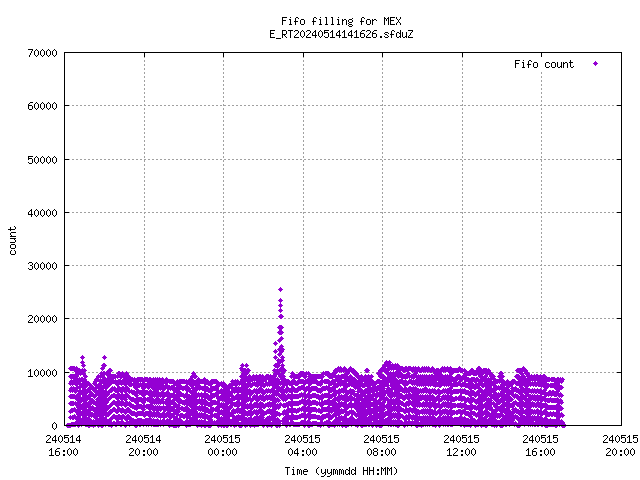Click the E_RT20240514141626.sfduZ filename subtitle
The width and height of the screenshot is (640, 480).
pyautogui.click(x=341, y=34)
